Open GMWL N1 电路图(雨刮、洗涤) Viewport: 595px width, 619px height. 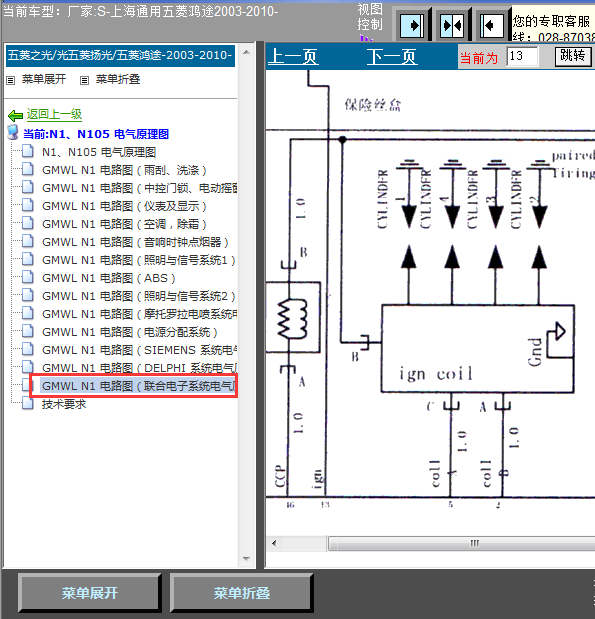tap(124, 170)
